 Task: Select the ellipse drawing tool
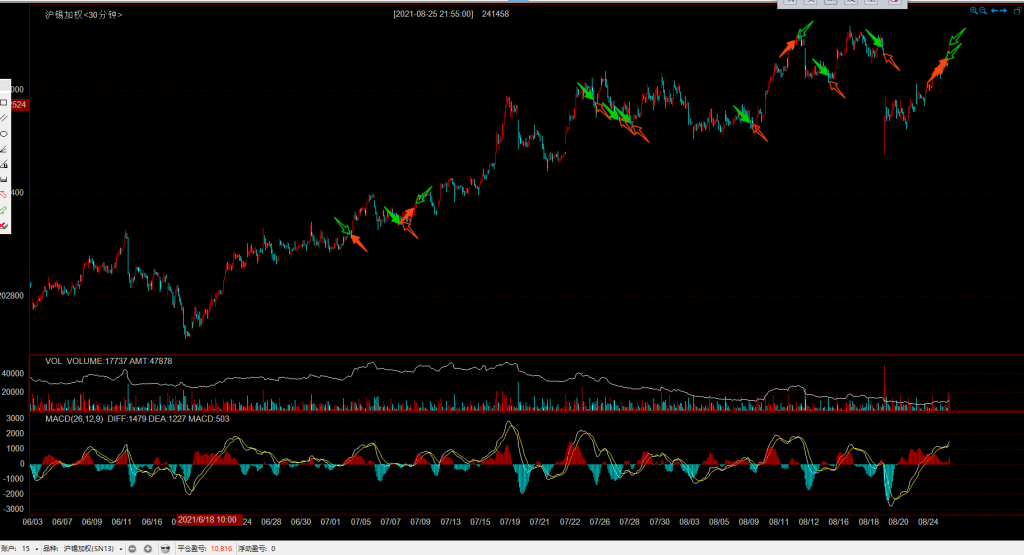4,133
